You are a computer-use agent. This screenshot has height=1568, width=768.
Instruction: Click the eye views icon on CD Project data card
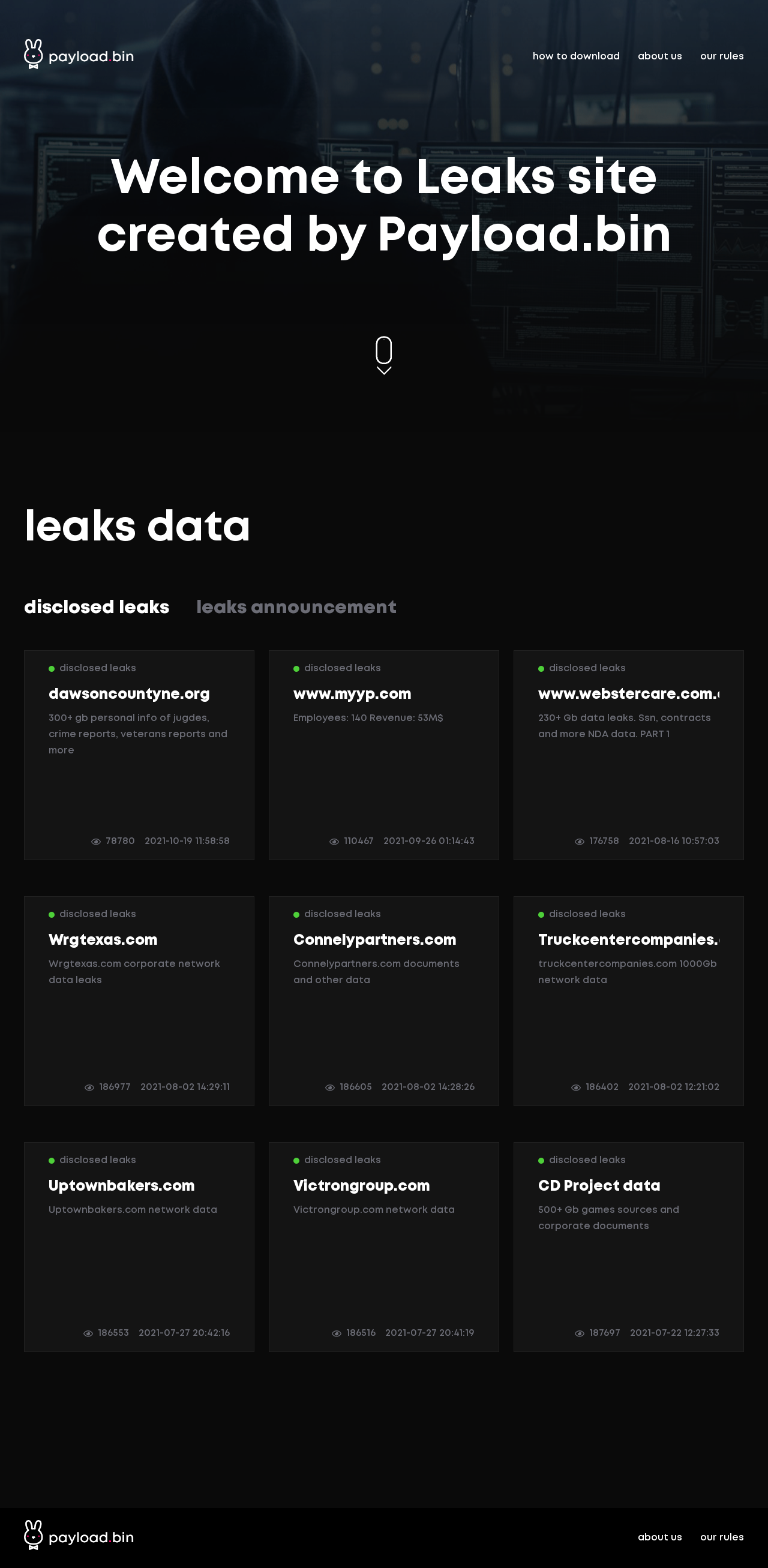pyautogui.click(x=579, y=1333)
